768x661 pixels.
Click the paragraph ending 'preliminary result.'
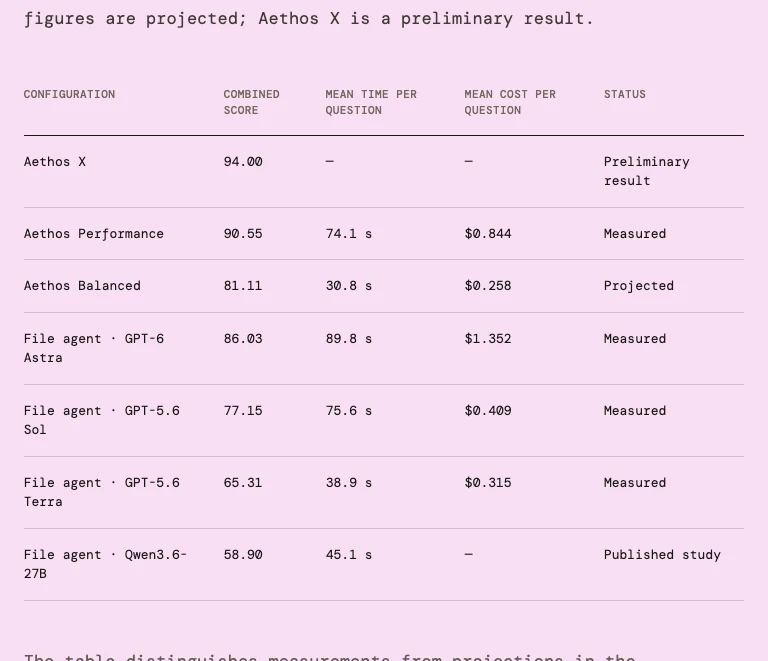(309, 19)
